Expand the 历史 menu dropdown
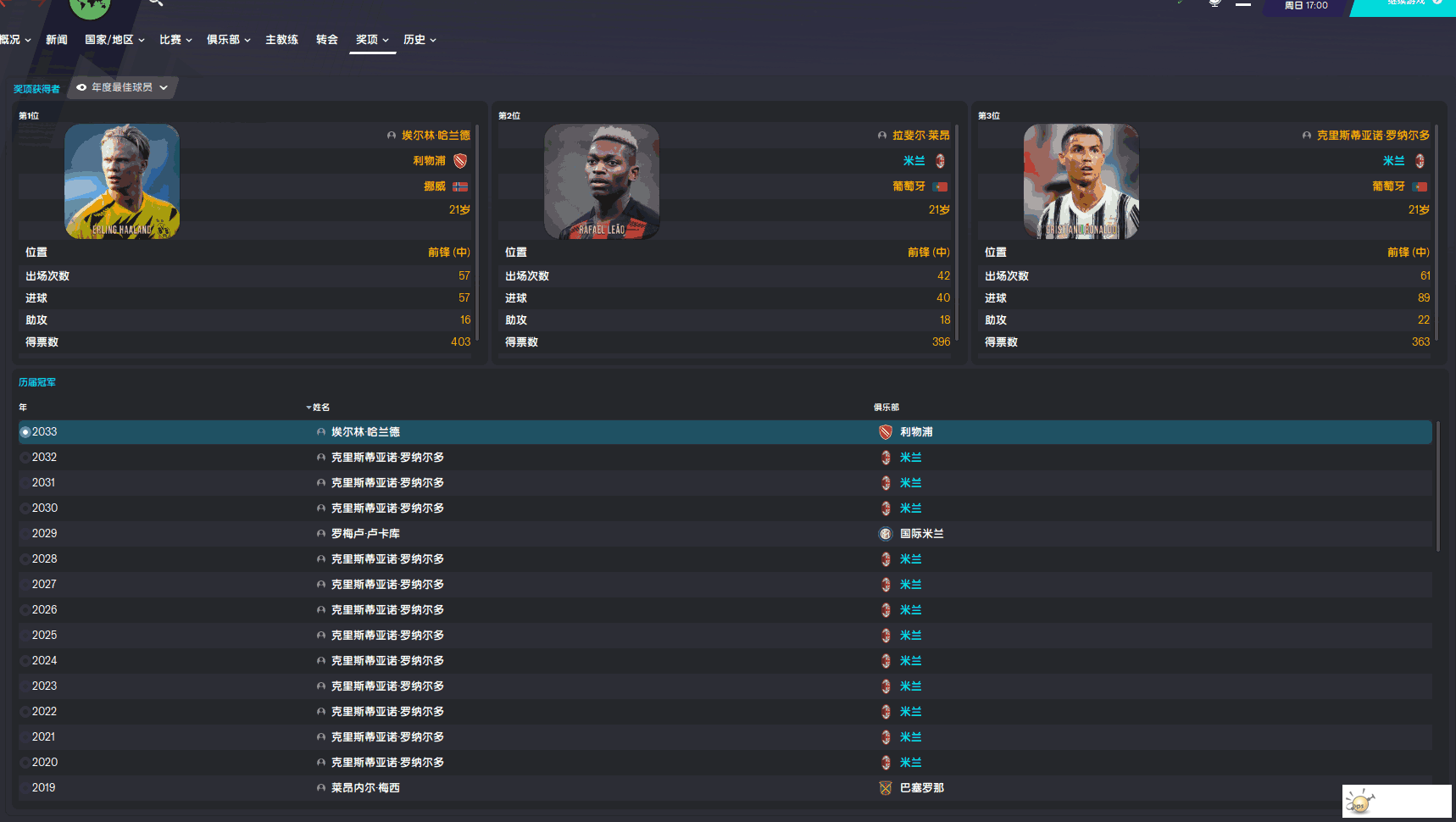The width and height of the screenshot is (1456, 822). click(x=420, y=40)
